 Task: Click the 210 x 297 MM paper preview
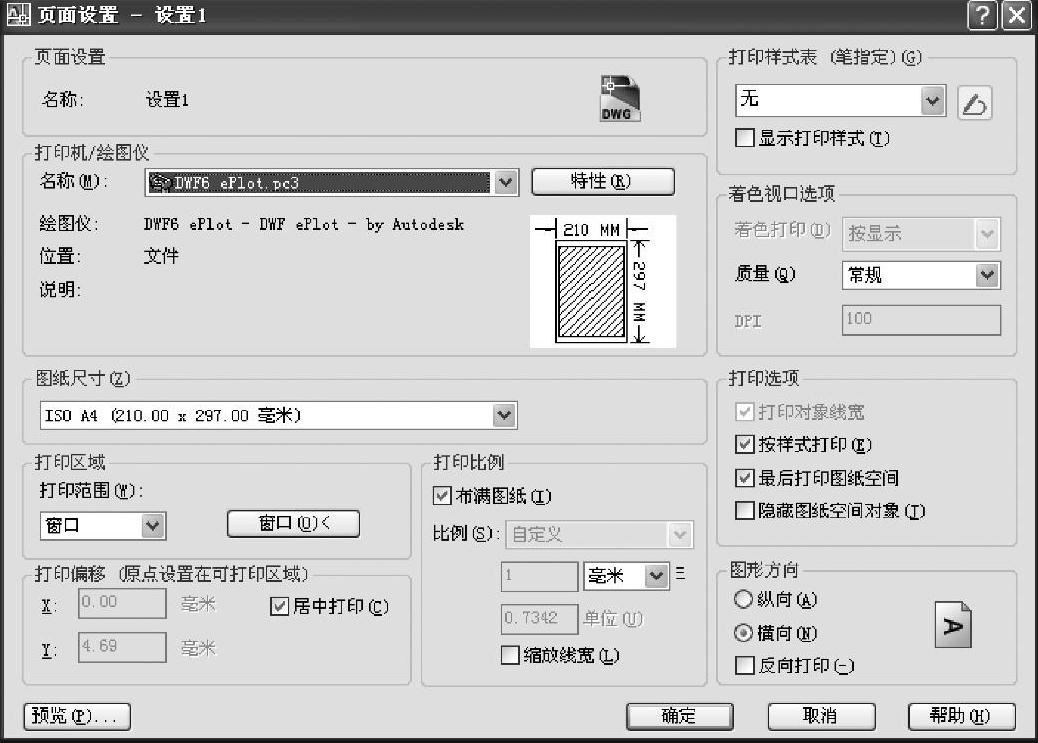pyautogui.click(x=602, y=281)
